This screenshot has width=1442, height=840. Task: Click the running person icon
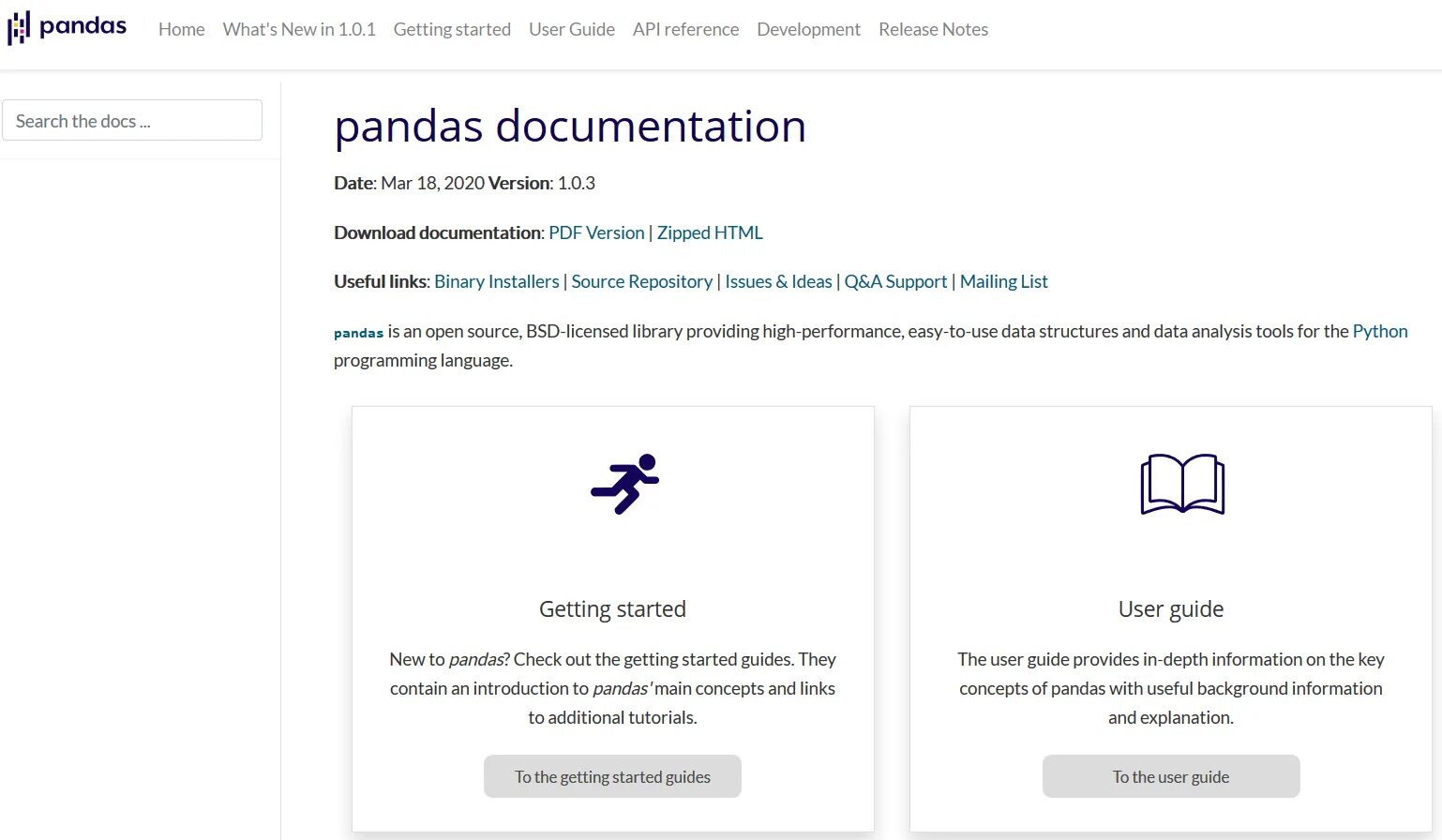point(625,484)
